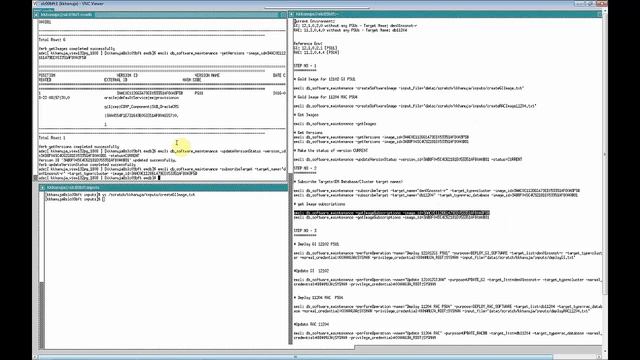
Task: Open window menu icon of right terminal
Action: 291,14
